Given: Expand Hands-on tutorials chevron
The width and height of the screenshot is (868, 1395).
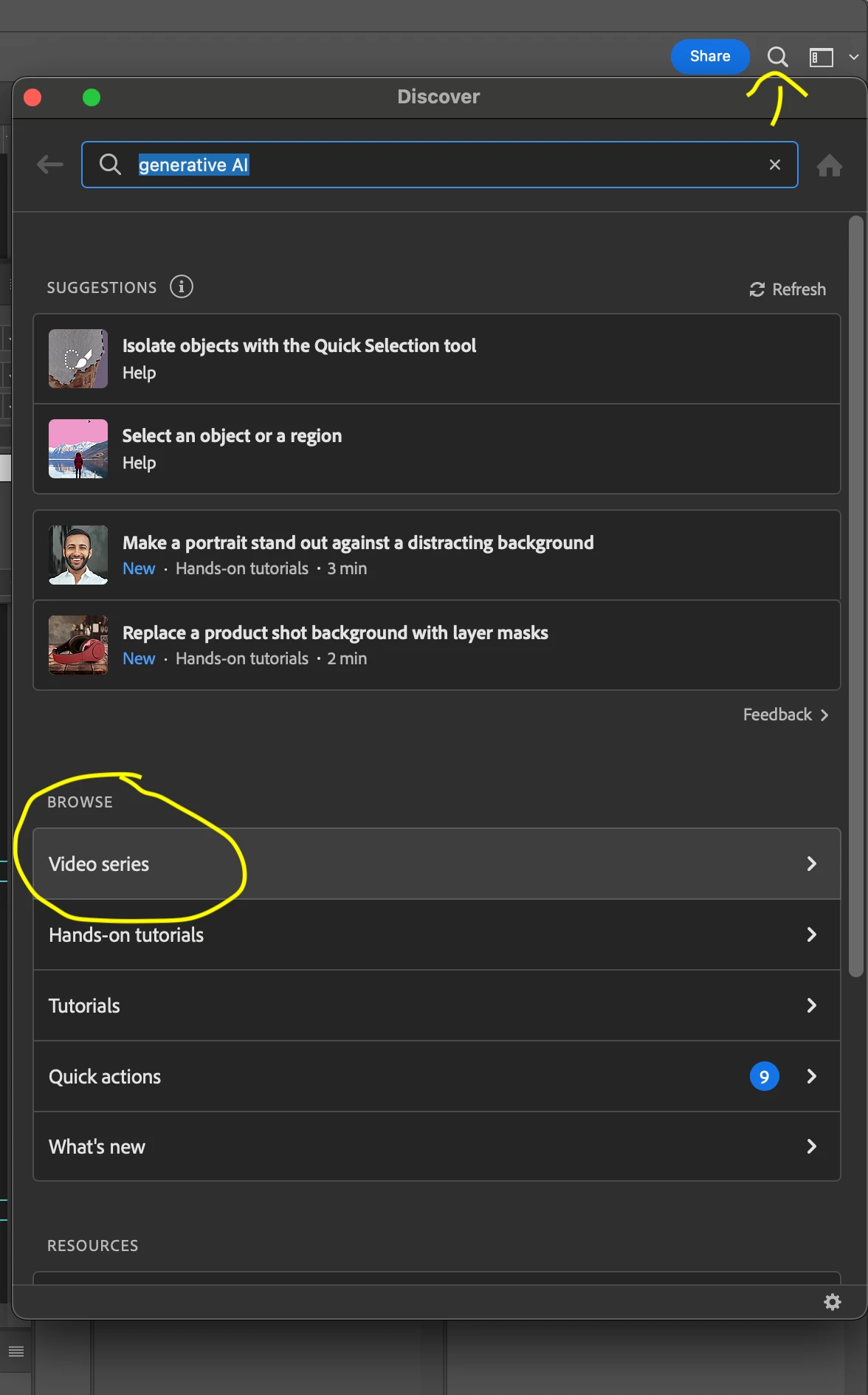Looking at the screenshot, I should (x=812, y=934).
